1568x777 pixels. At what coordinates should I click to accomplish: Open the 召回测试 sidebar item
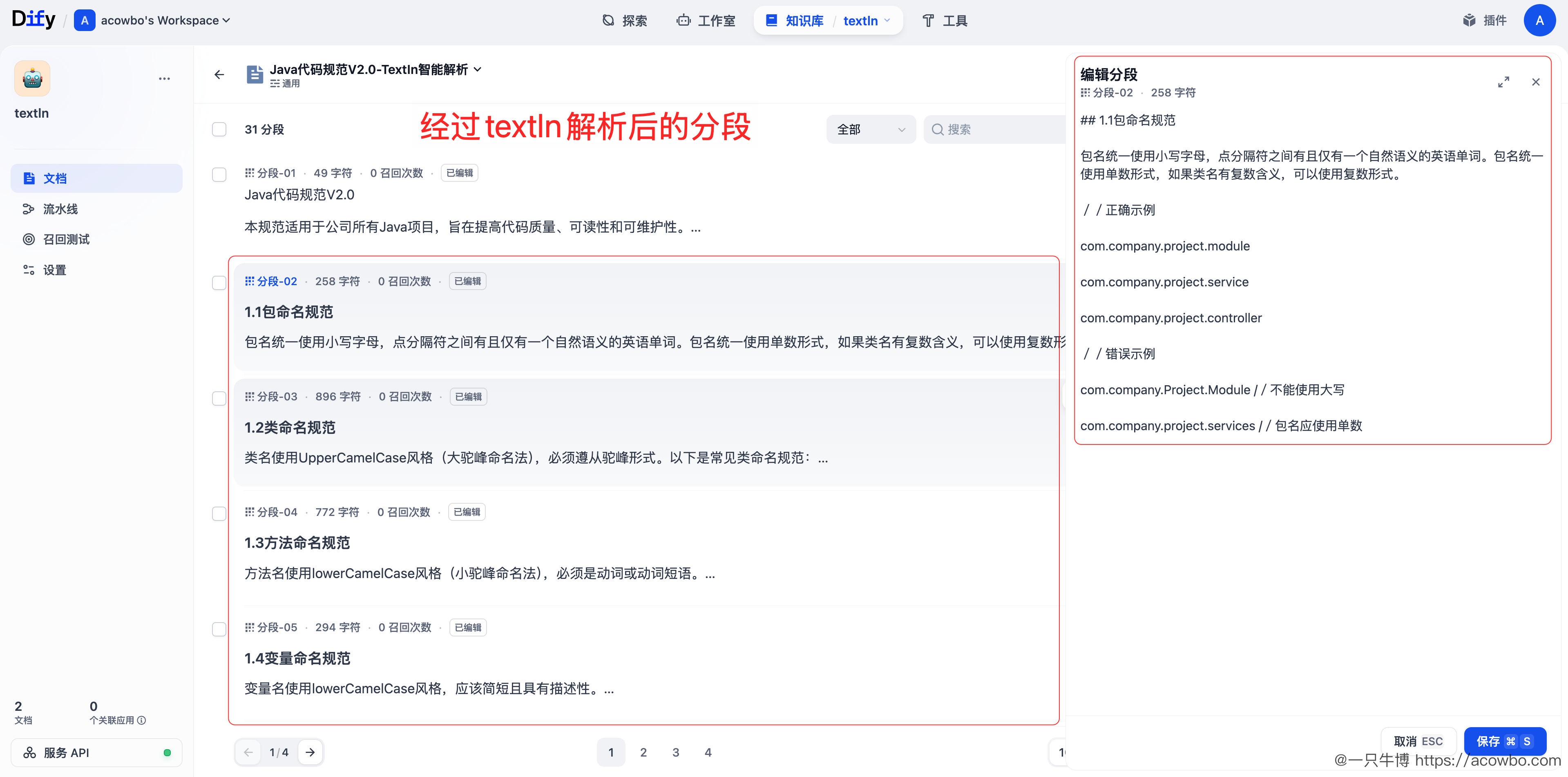[66, 239]
